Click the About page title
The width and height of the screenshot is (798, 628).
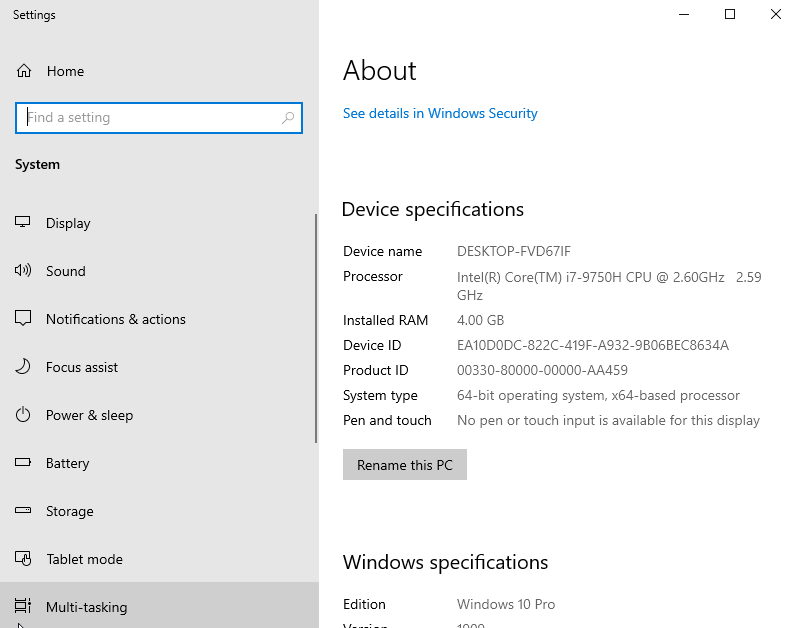coord(380,70)
